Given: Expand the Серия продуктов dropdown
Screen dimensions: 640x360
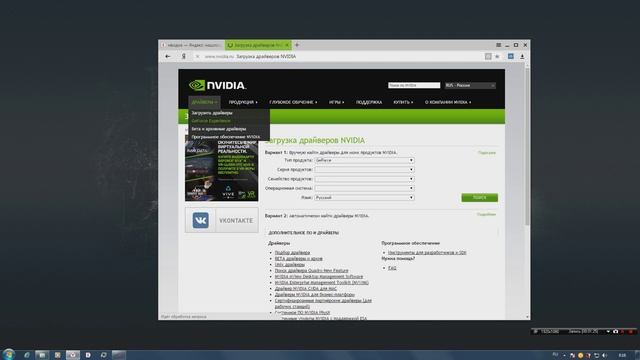Looking at the screenshot, I should click(364, 169).
